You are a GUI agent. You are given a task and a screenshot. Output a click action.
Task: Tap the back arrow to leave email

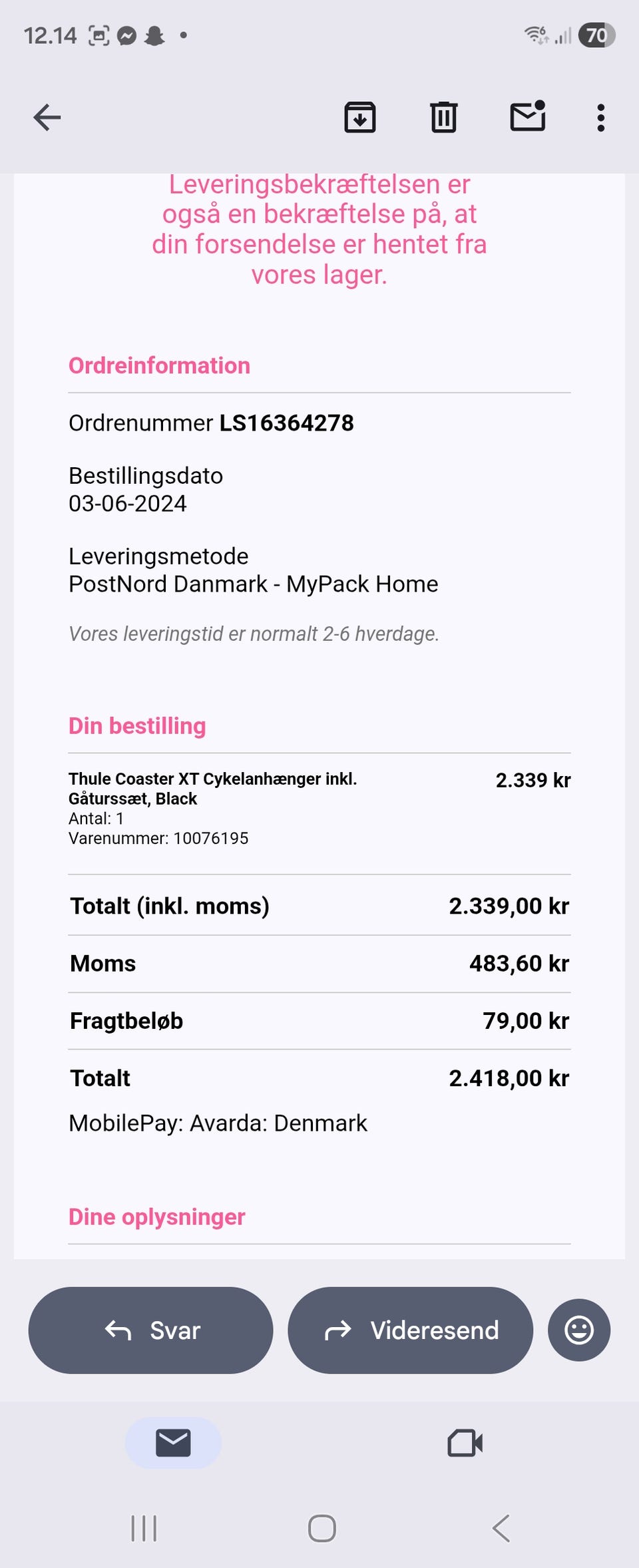(47, 118)
